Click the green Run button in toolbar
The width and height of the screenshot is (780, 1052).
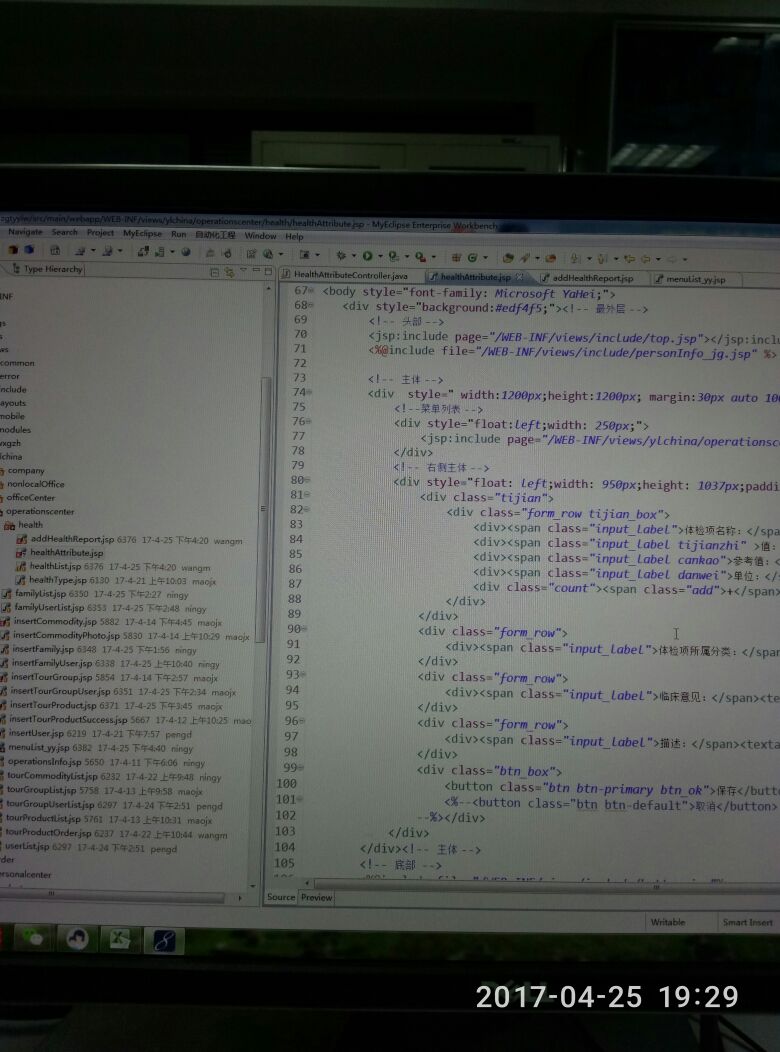[367, 256]
